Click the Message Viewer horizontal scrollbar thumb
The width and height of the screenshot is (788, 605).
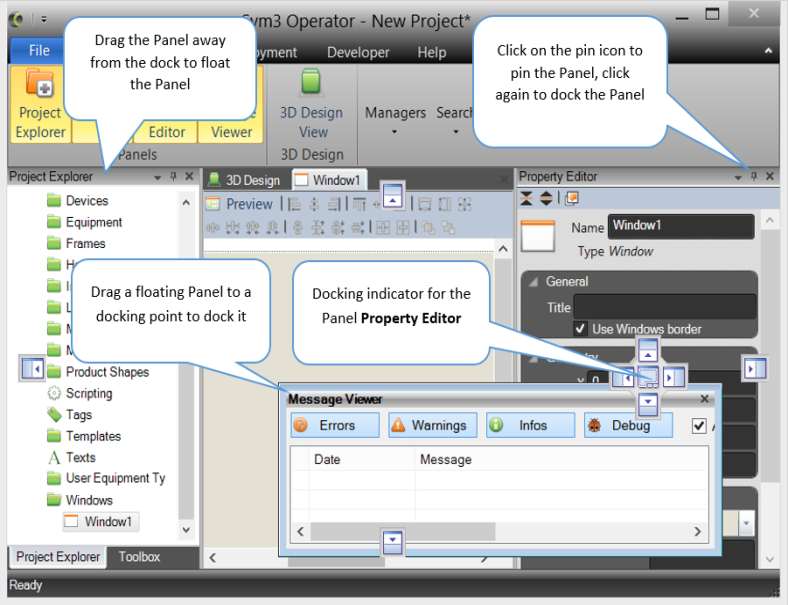[x=403, y=532]
